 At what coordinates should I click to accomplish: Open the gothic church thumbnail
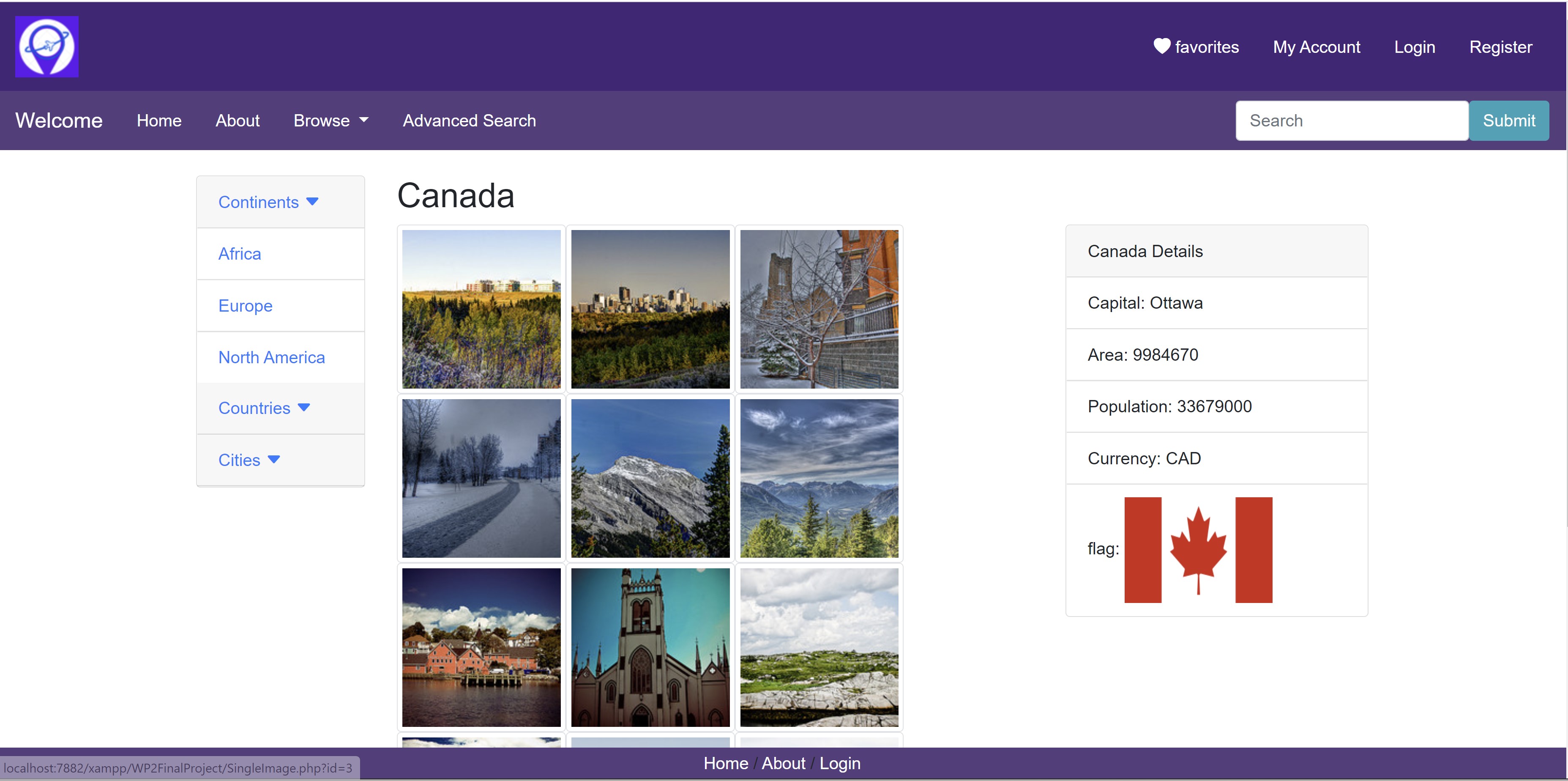tap(650, 647)
